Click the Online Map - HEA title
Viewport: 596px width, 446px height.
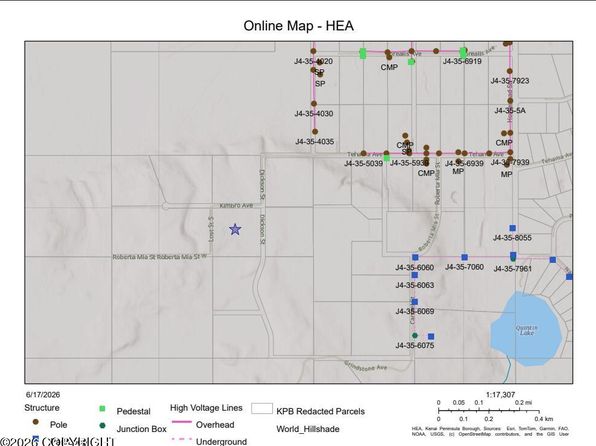pos(299,26)
